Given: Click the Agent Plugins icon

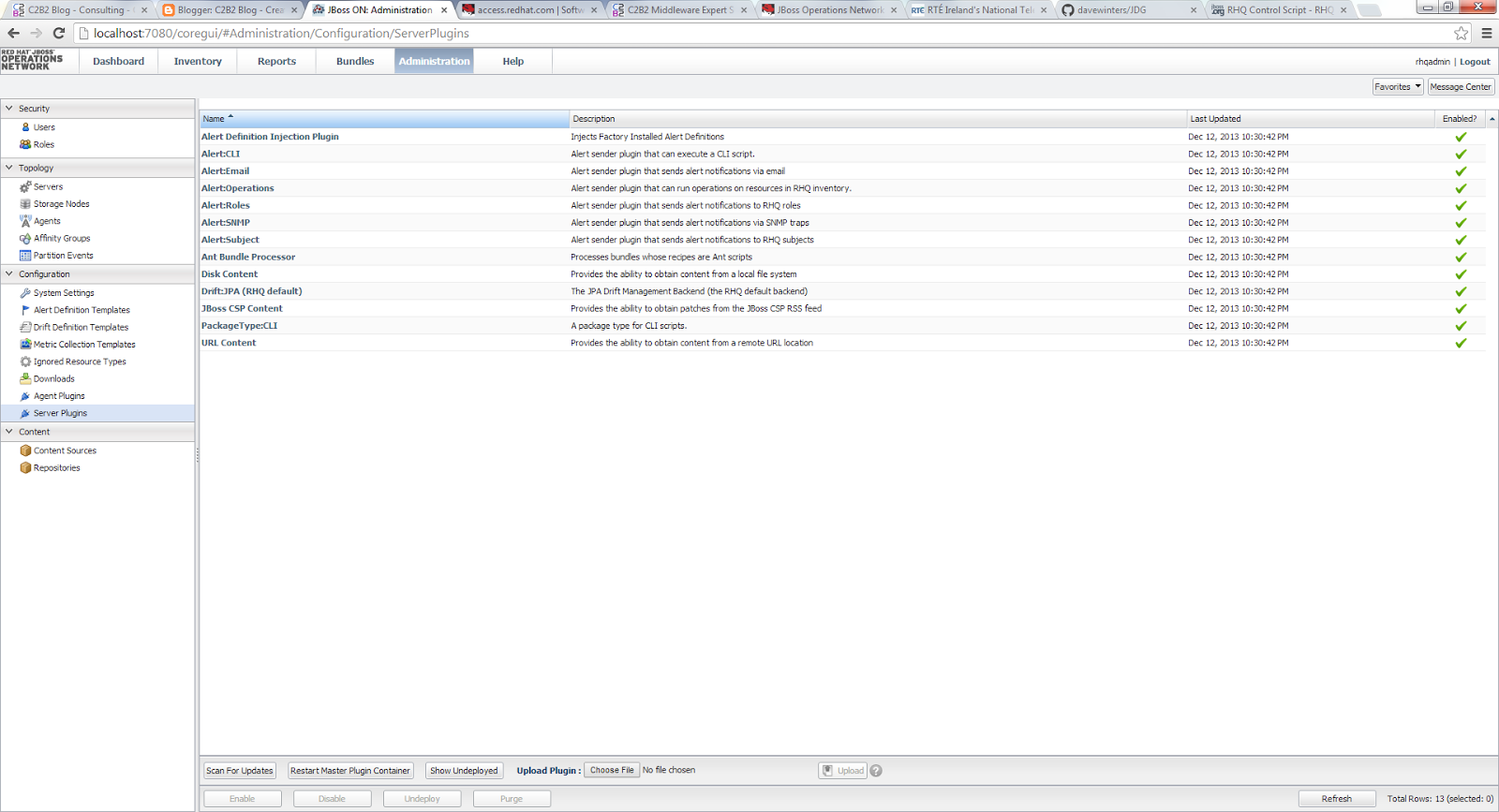Looking at the screenshot, I should 25,396.
